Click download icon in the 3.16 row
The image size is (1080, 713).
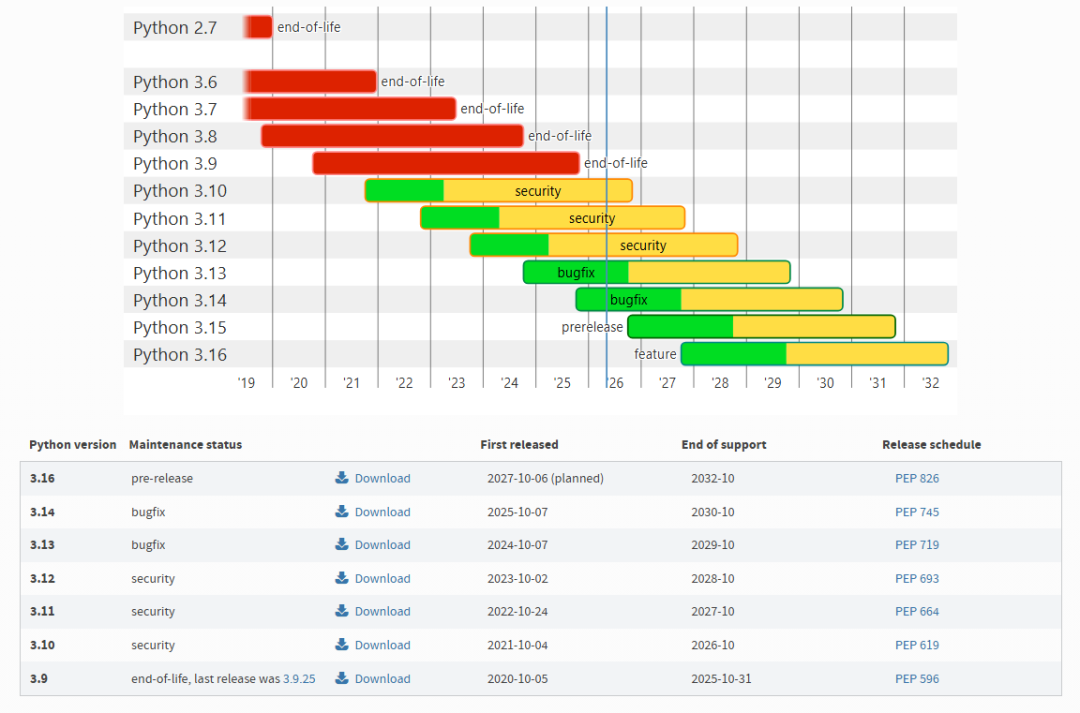click(342, 477)
